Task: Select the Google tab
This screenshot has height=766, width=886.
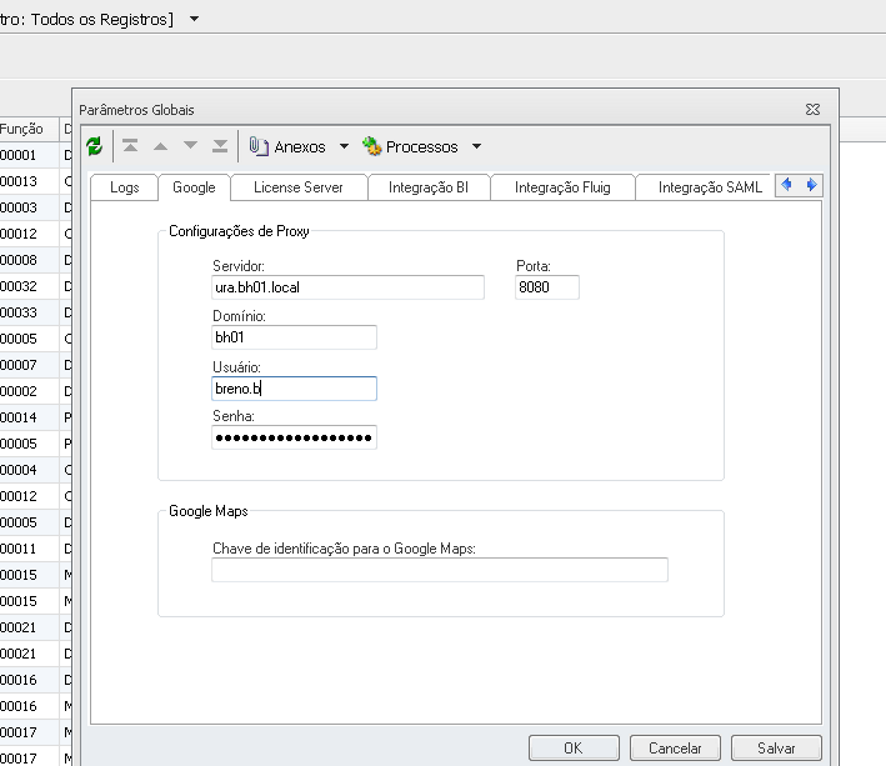Action: [x=194, y=187]
